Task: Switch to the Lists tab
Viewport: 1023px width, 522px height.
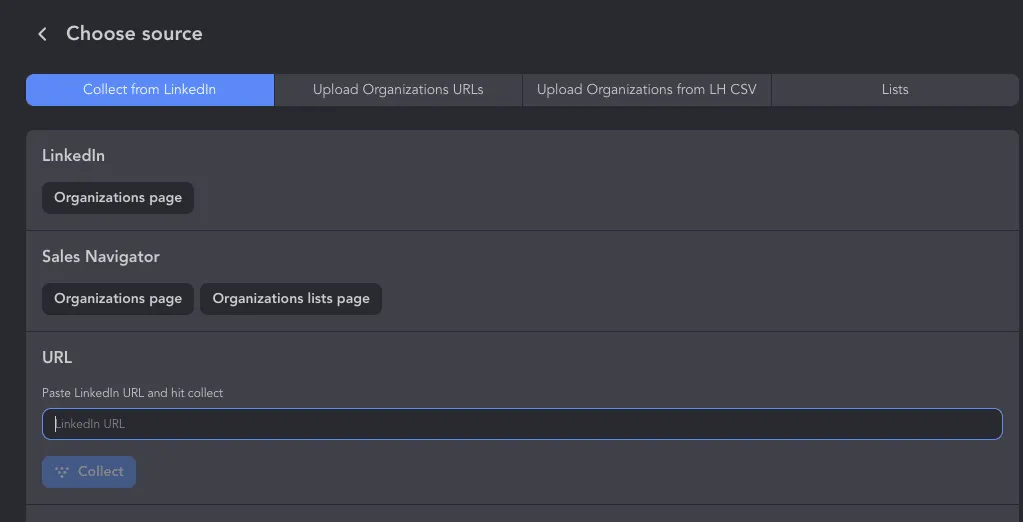Action: click(895, 89)
